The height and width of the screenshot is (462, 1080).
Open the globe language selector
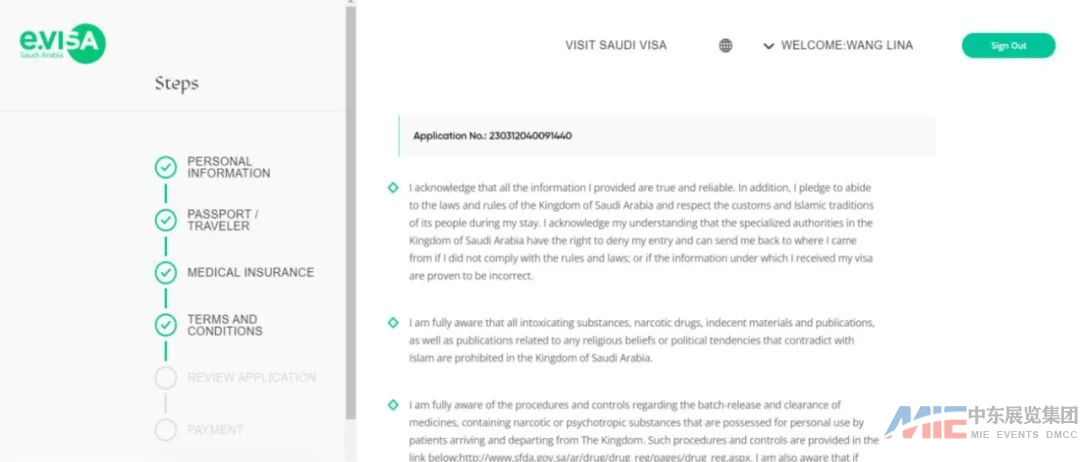(x=726, y=45)
